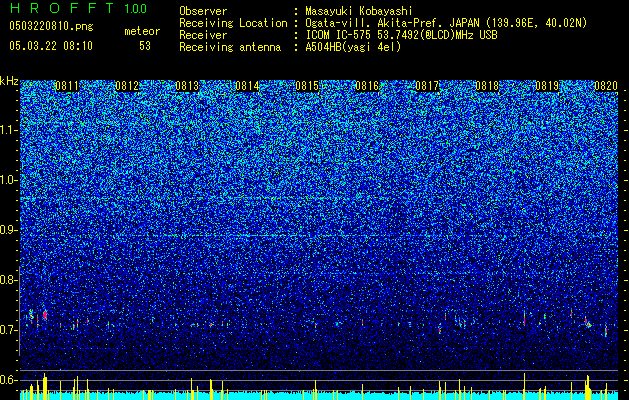
Task: Click the A504HB(yagi 4el) antenna text
Action: pos(353,47)
